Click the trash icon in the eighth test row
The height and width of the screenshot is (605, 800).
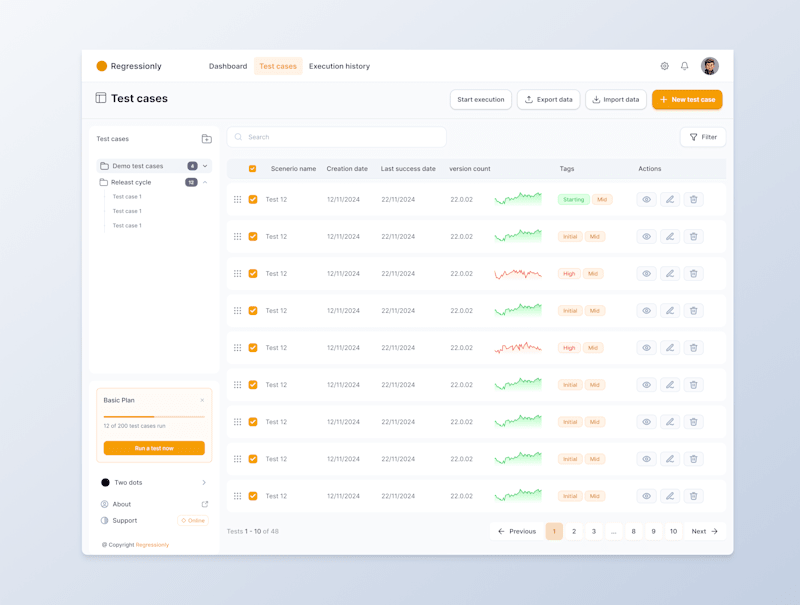(693, 459)
